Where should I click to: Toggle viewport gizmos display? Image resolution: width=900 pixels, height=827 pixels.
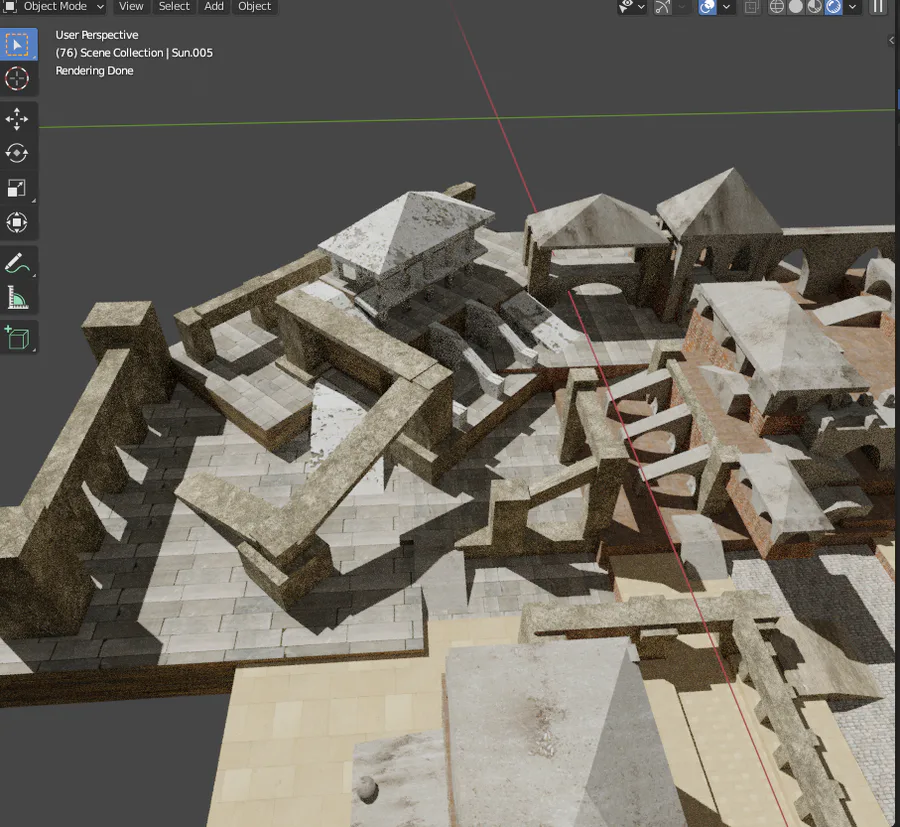click(x=662, y=7)
